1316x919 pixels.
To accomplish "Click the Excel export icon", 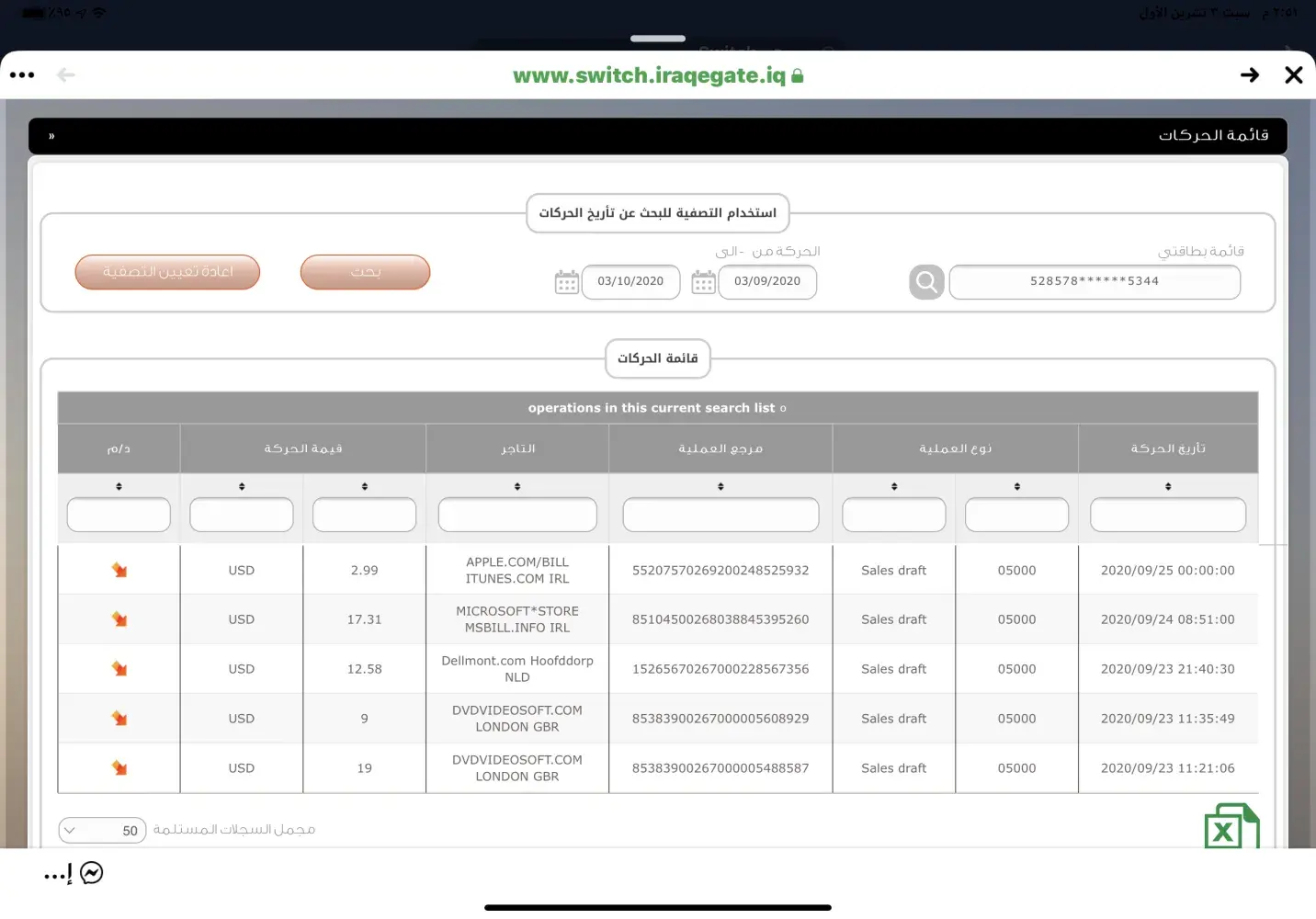I will 1230,827.
